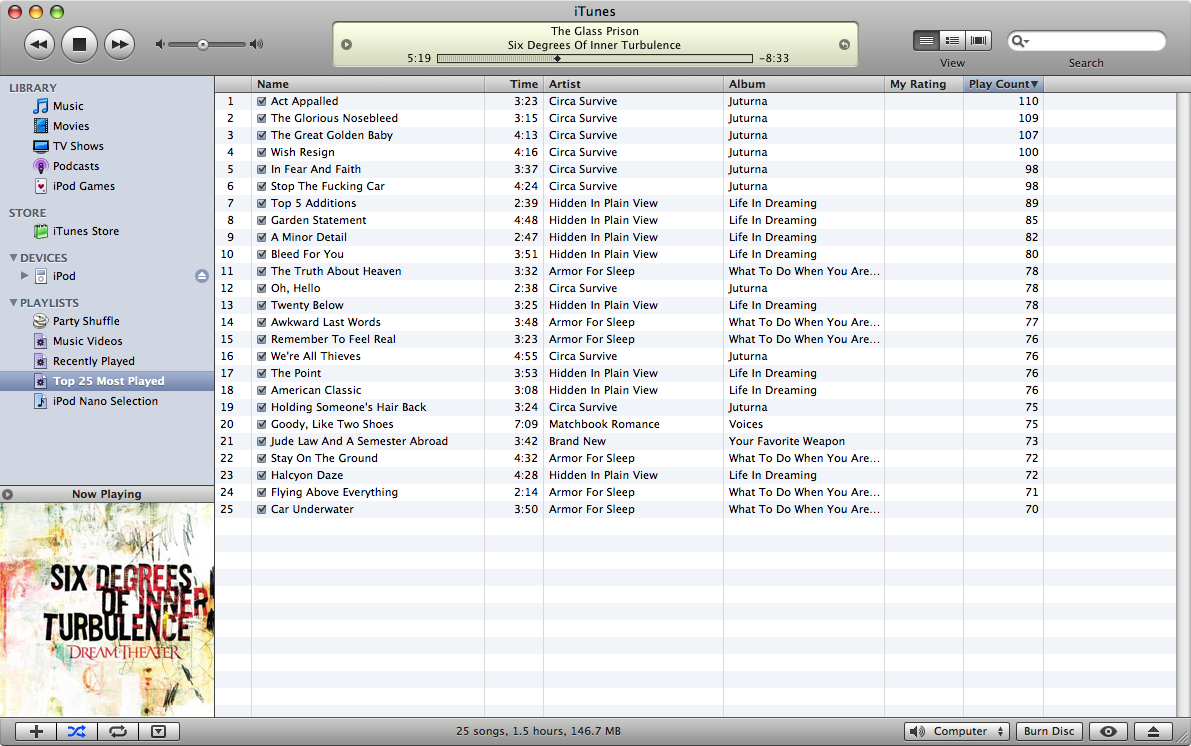
Task: Uncheck The Glorious Nosebleed song
Action: (261, 118)
